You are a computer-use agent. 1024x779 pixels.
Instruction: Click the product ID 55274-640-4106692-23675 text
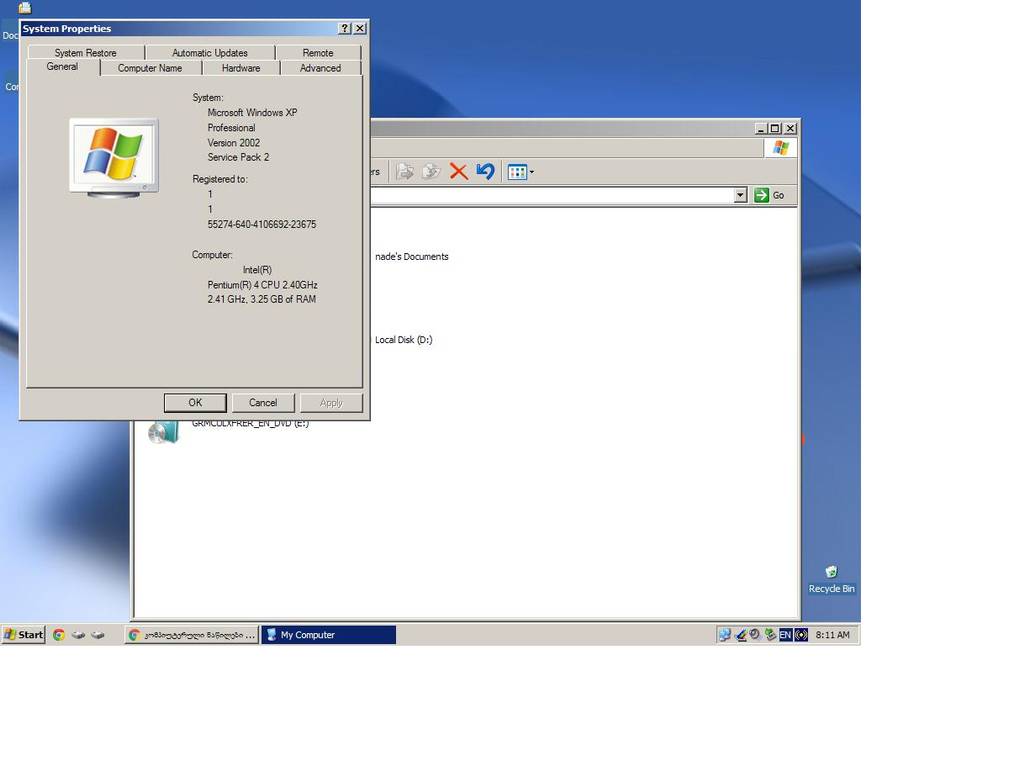[262, 224]
